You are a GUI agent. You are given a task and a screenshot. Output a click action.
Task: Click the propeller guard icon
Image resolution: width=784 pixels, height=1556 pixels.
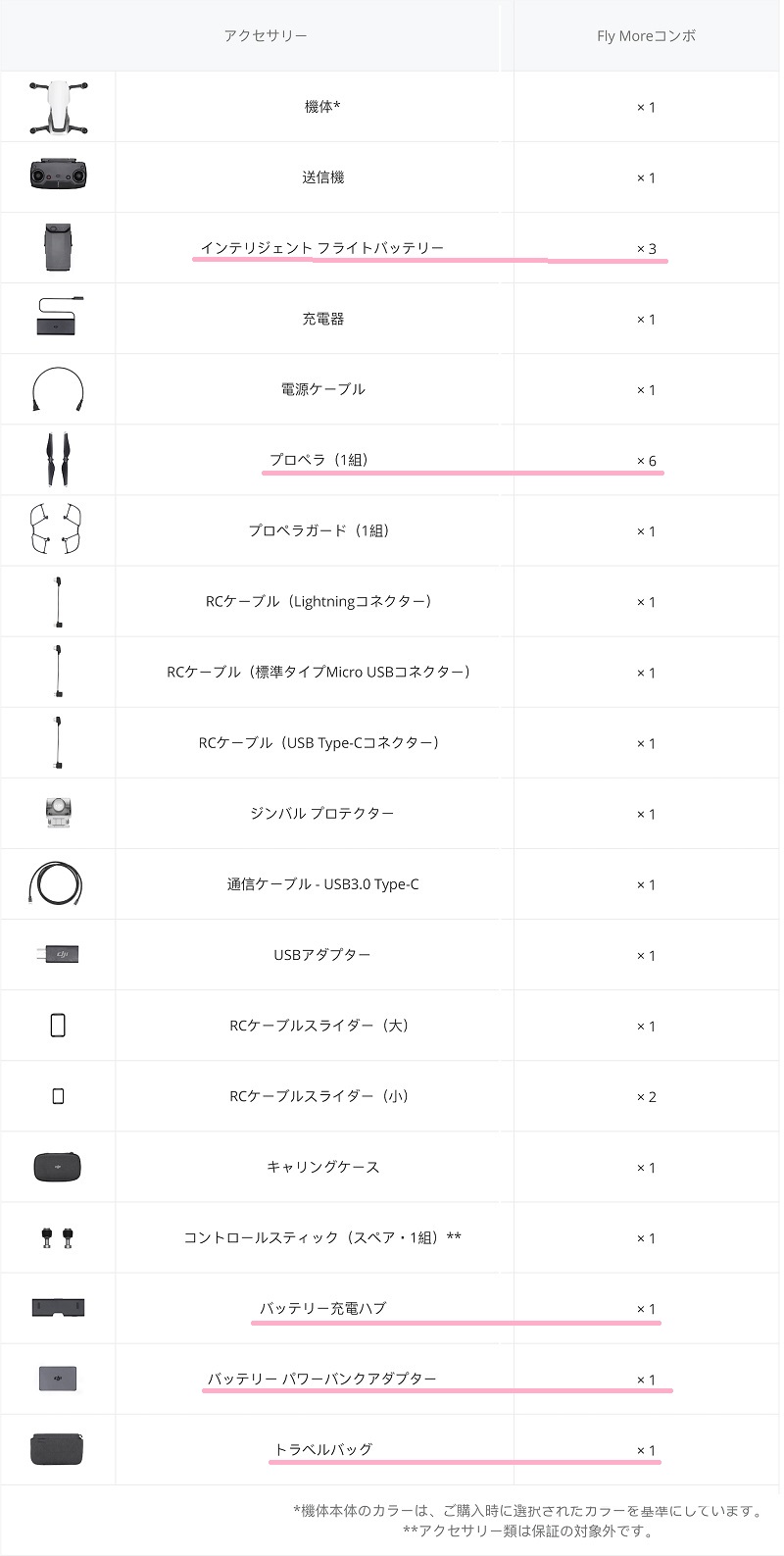coord(58,530)
